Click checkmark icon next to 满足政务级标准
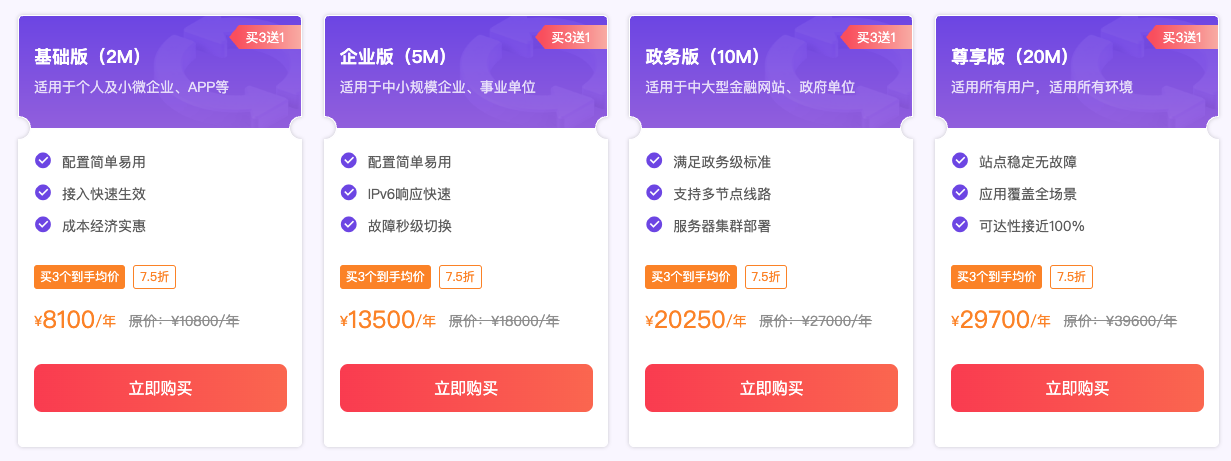Image resolution: width=1231 pixels, height=461 pixels. (654, 160)
